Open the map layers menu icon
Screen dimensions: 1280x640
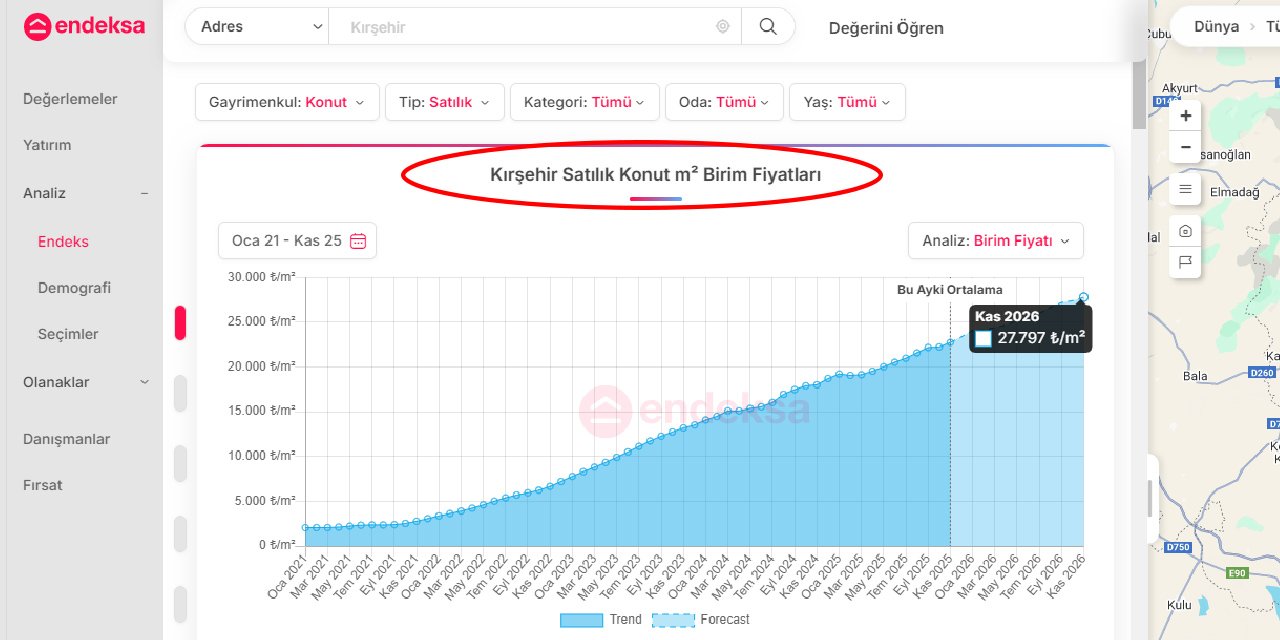point(1185,189)
